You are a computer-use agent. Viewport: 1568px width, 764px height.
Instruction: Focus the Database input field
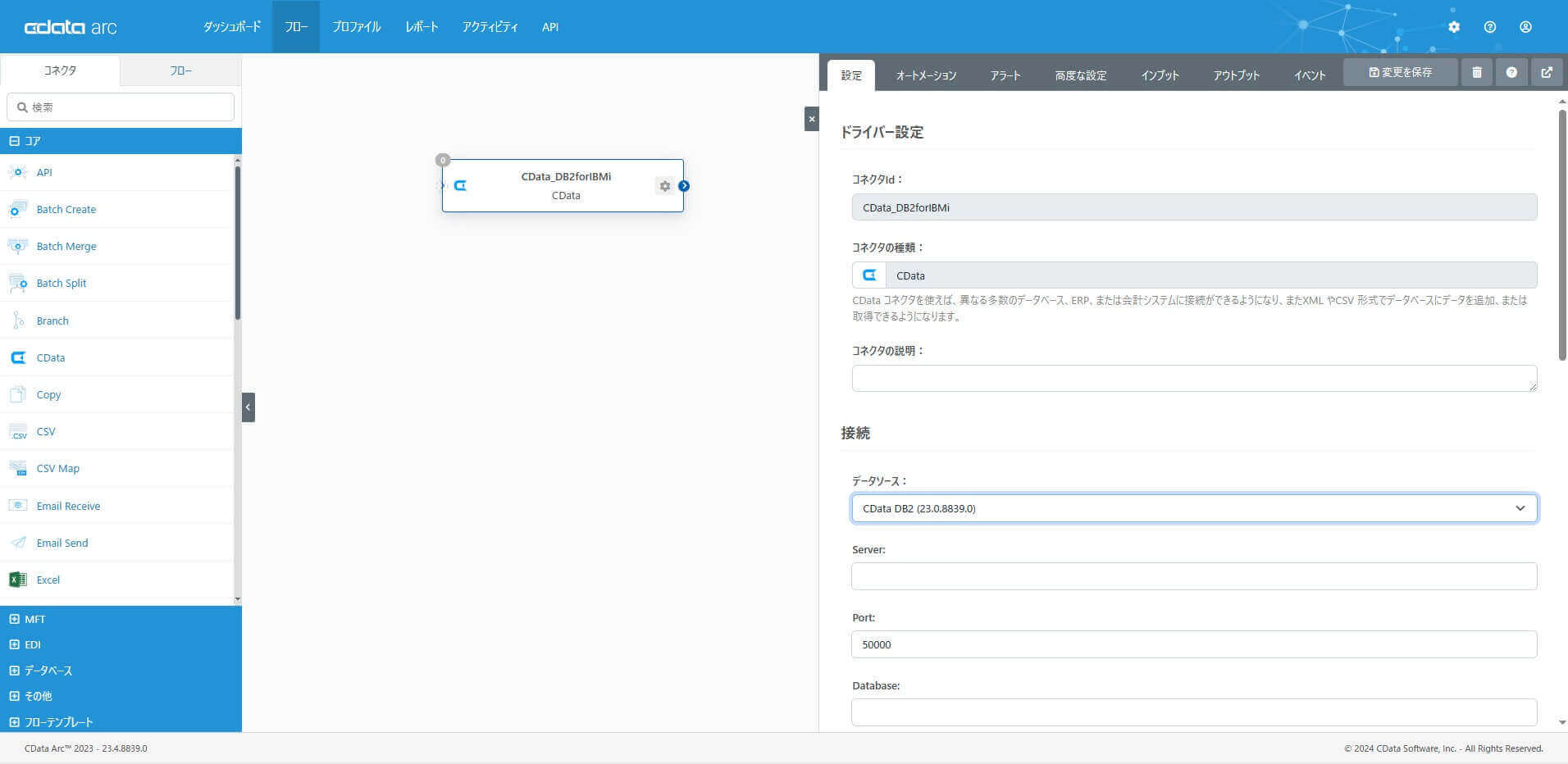pos(1194,712)
